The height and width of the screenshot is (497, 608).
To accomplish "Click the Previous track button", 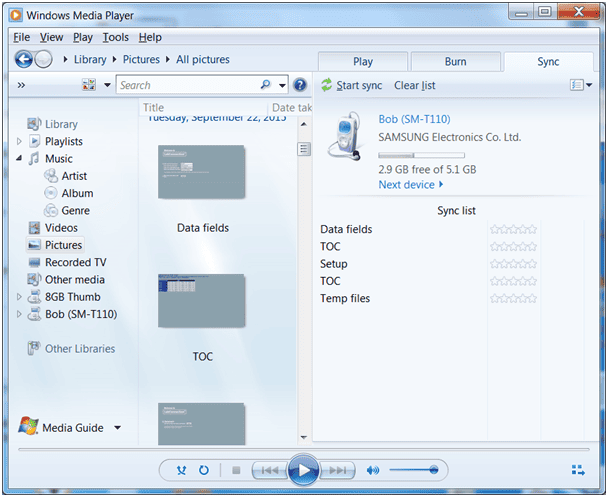I will point(270,470).
